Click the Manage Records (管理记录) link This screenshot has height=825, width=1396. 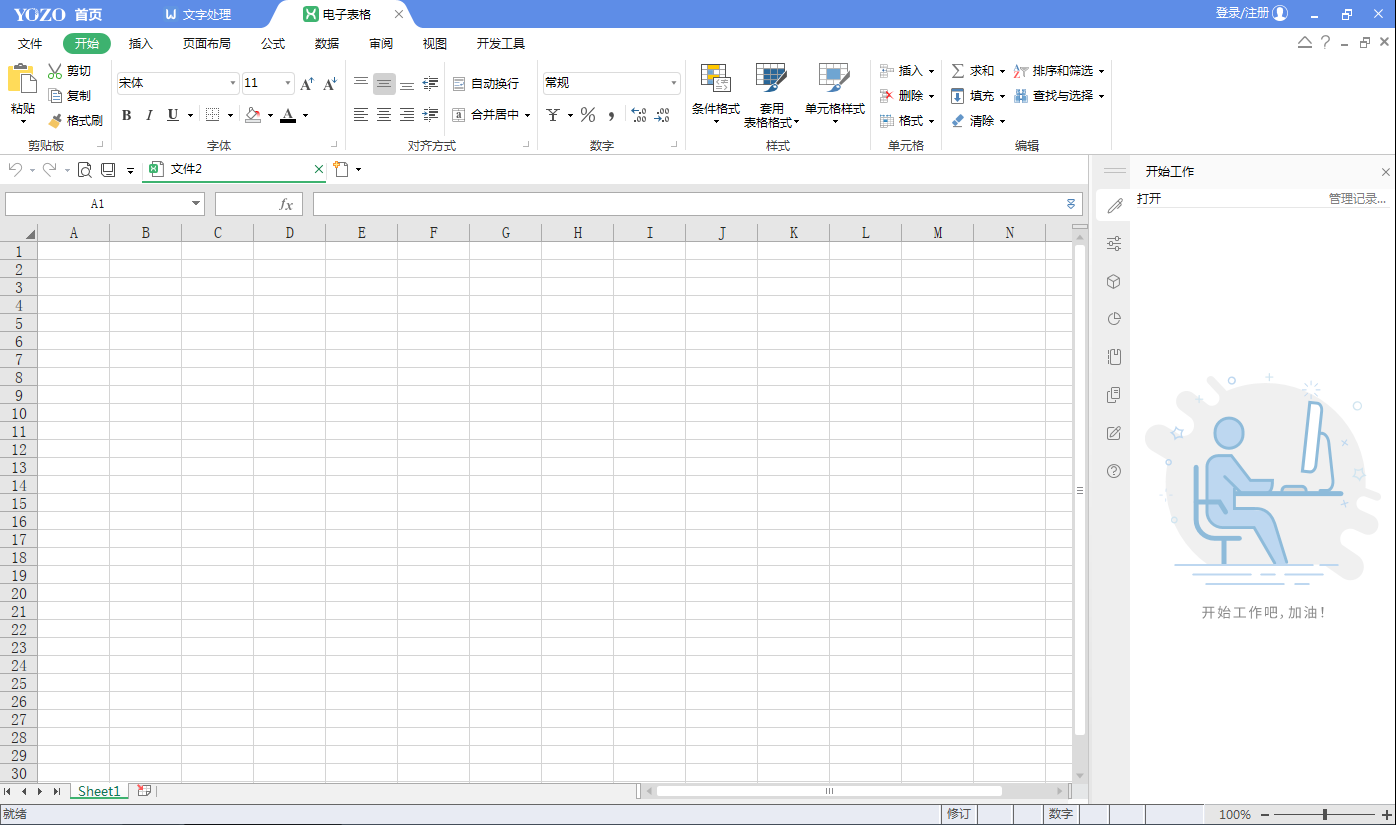[x=1357, y=199]
